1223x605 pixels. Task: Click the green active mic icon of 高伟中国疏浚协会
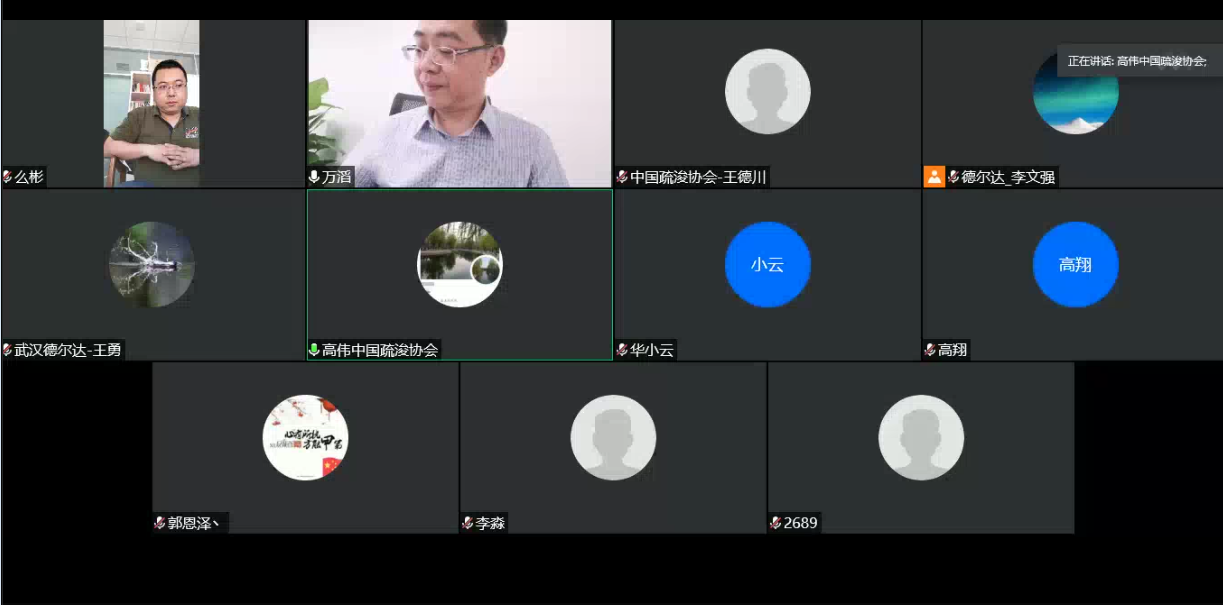[314, 350]
